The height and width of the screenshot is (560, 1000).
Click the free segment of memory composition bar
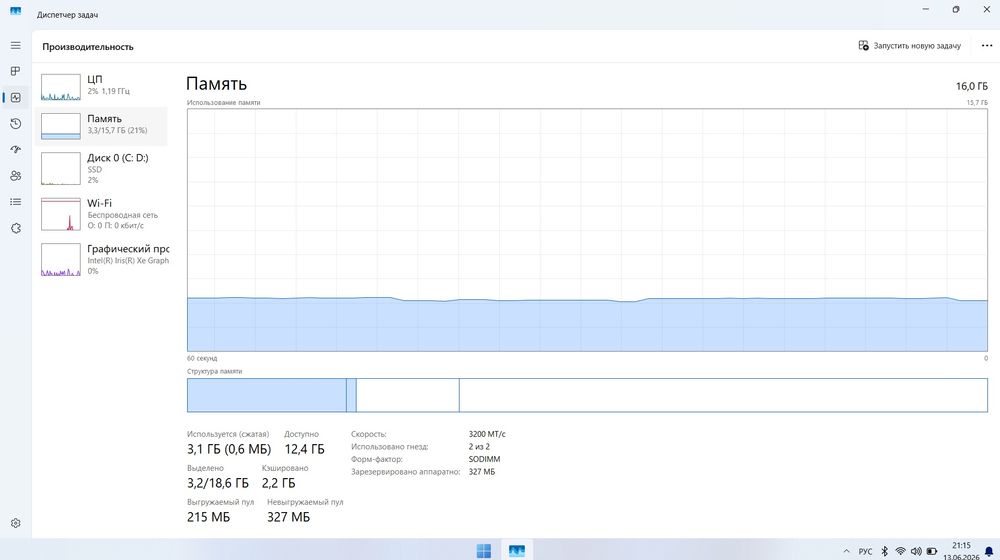723,395
